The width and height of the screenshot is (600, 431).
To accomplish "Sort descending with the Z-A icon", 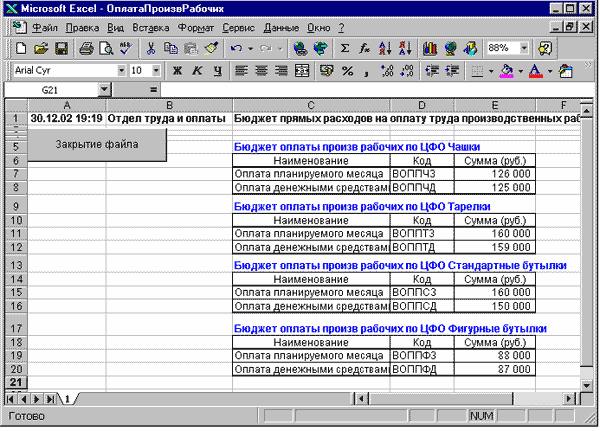I will (405, 48).
